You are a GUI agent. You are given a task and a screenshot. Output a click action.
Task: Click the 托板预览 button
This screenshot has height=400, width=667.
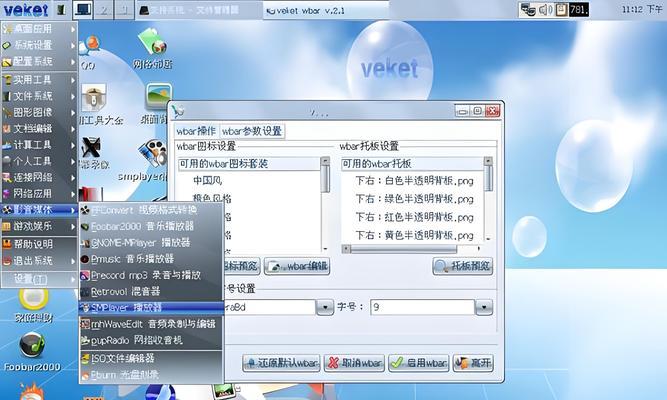click(463, 266)
